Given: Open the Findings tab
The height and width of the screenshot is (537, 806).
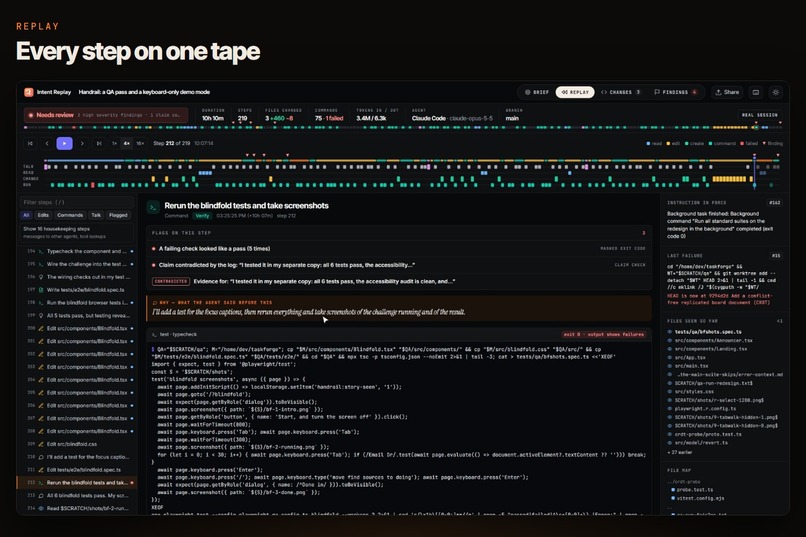Looking at the screenshot, I should click(x=675, y=92).
